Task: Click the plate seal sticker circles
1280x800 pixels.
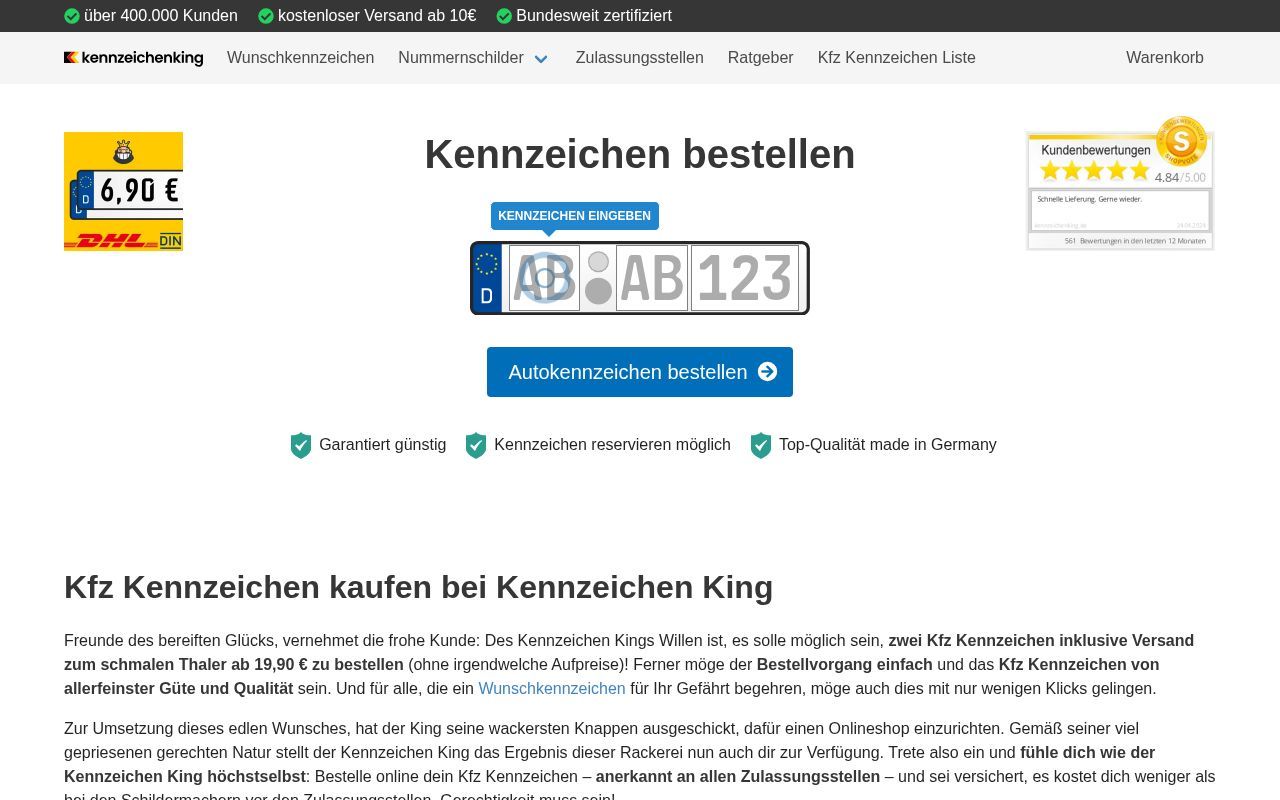Action: point(598,278)
